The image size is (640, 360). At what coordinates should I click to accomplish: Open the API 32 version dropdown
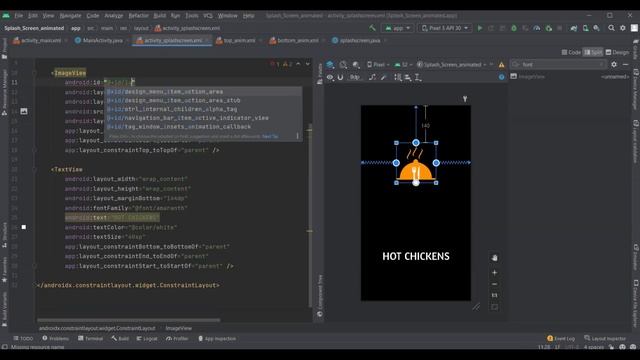pyautogui.click(x=404, y=64)
